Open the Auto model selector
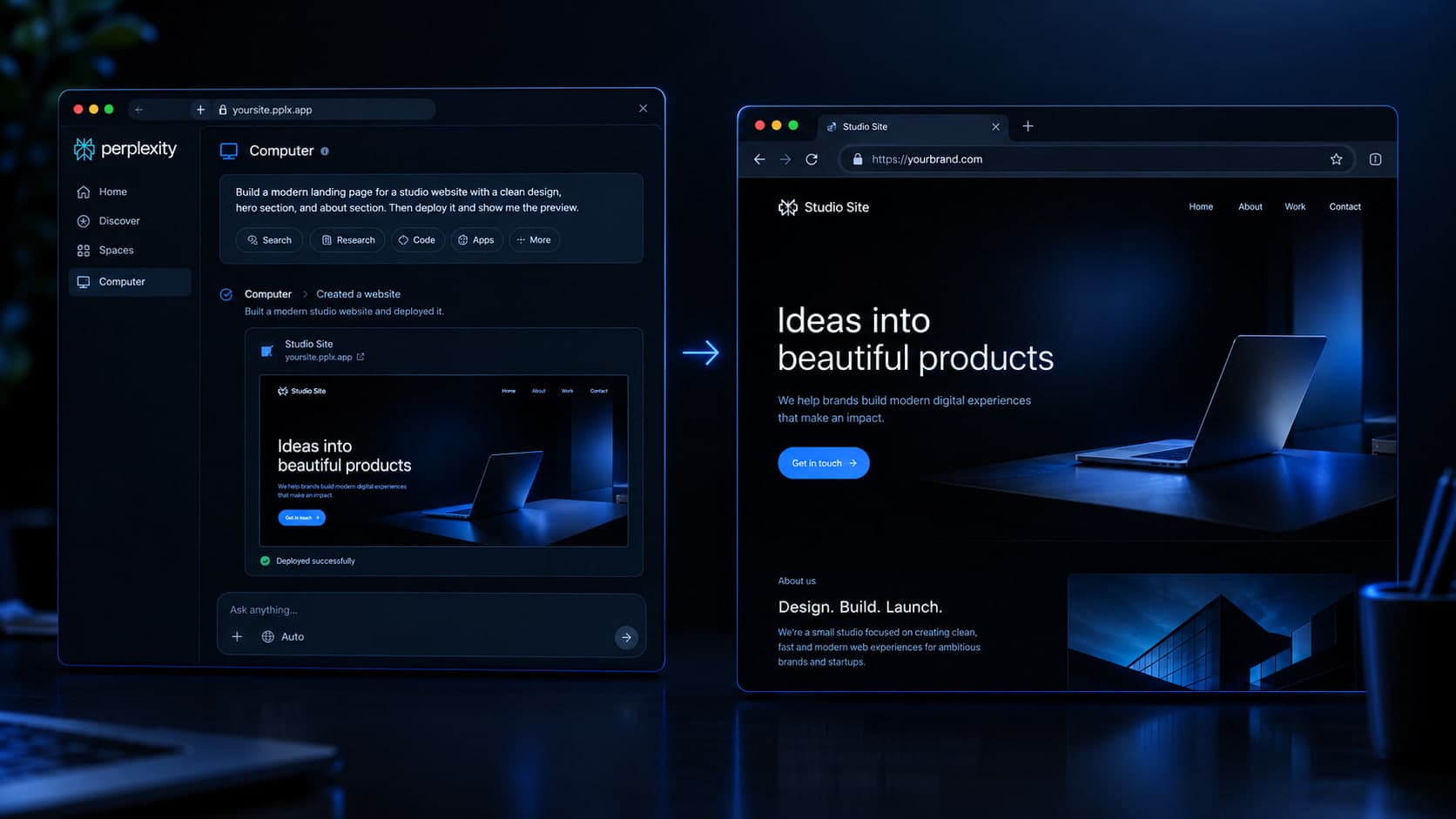This screenshot has height=819, width=1456. (x=282, y=637)
